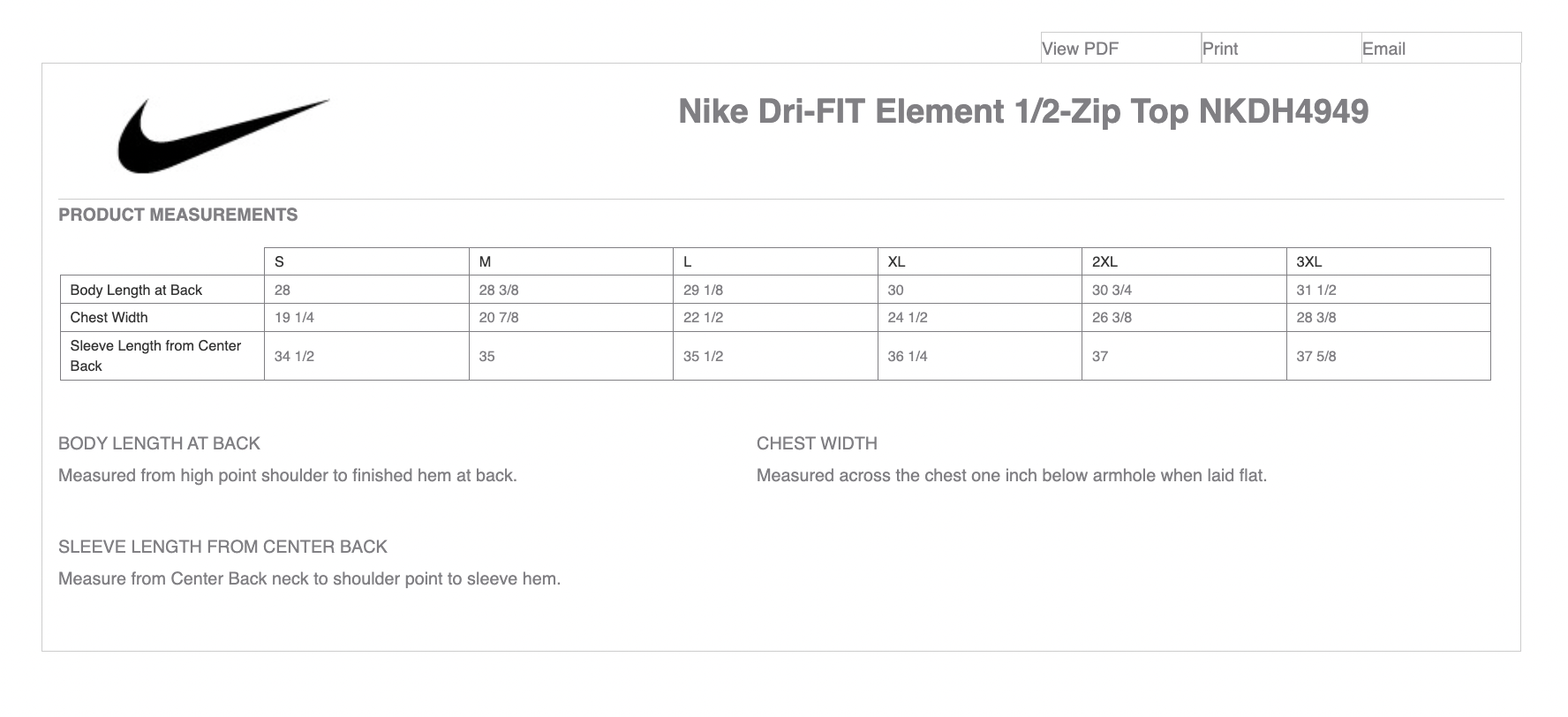
Task: Click the SLEEVE LENGTH FROM CENTER BACK description heading
Action: (222, 547)
